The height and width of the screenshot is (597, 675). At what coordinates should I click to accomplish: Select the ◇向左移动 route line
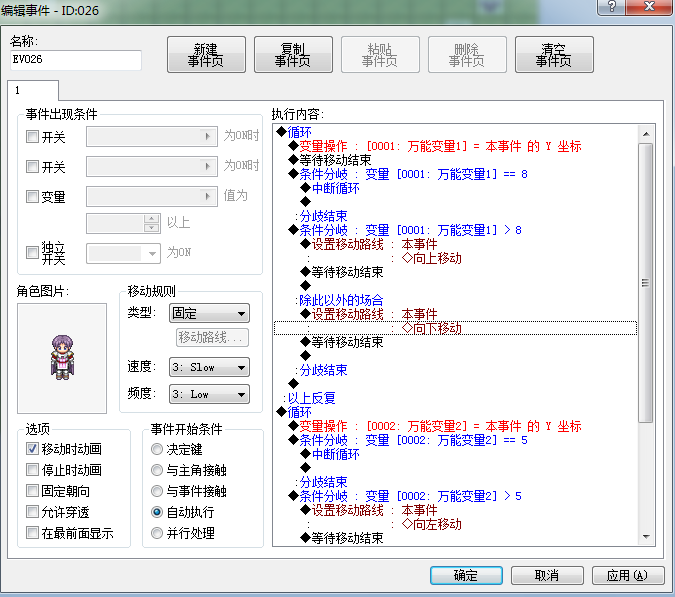[455, 524]
